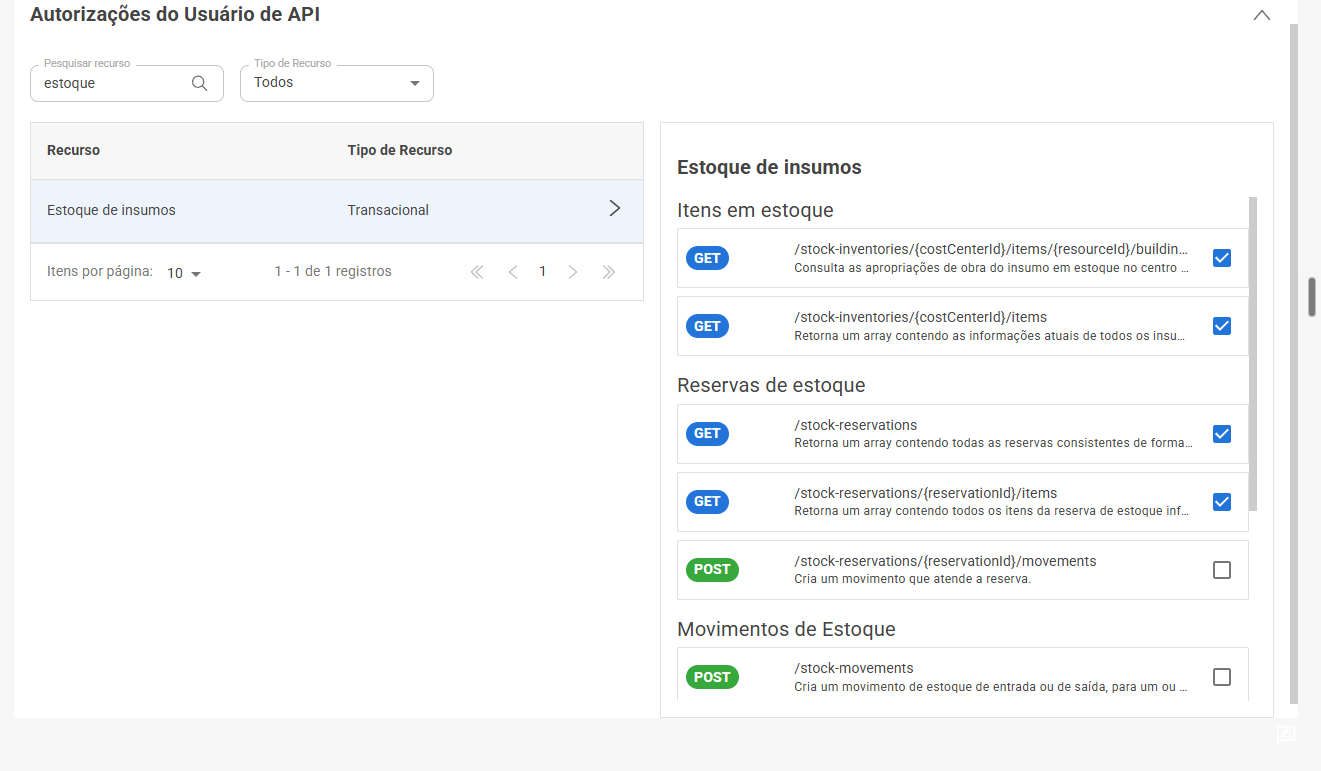Click the Movimentos de Estoque heading
The width and height of the screenshot is (1321, 771).
pos(786,629)
